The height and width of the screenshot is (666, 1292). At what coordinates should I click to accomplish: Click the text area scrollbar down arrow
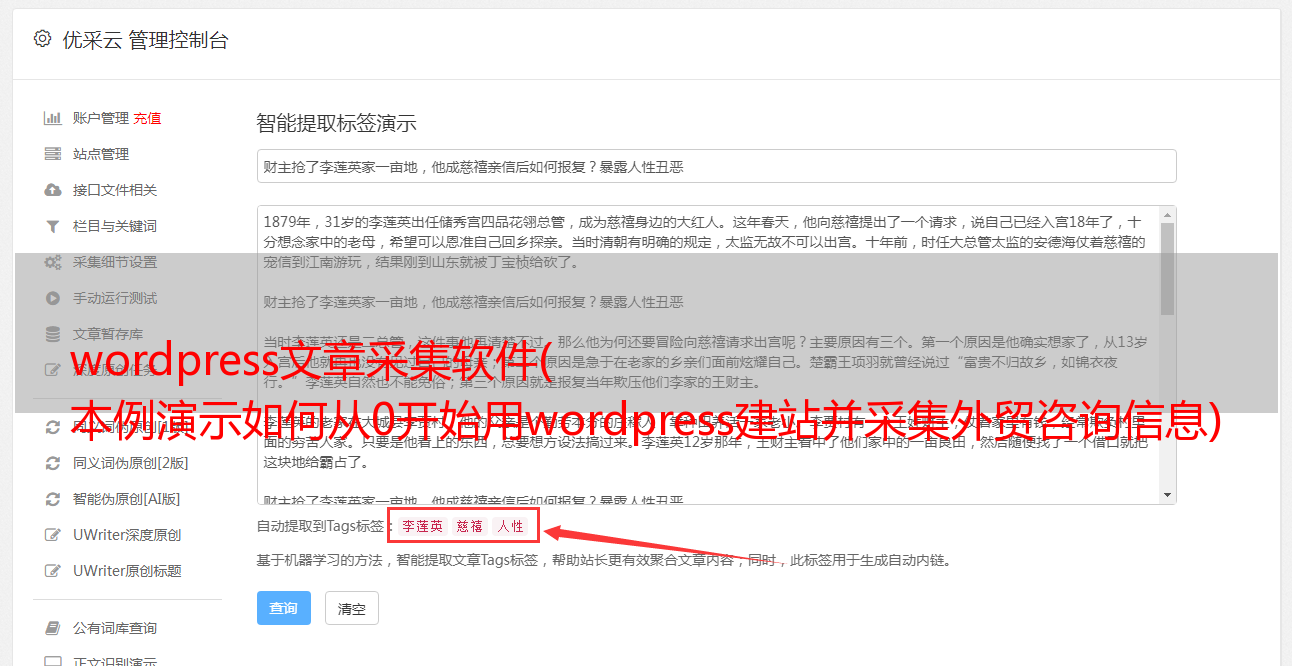coord(1168,495)
